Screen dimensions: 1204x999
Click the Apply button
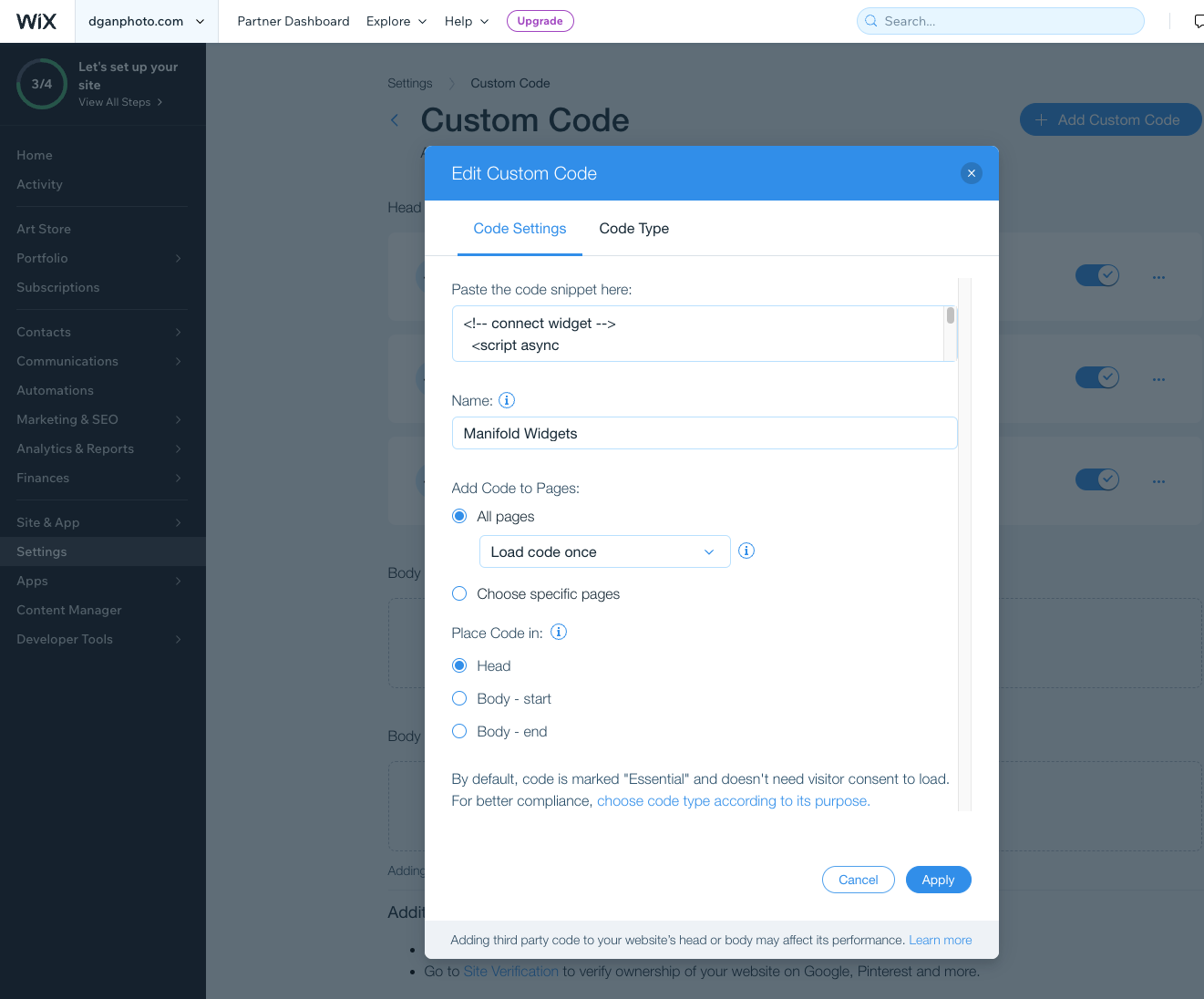coord(938,880)
